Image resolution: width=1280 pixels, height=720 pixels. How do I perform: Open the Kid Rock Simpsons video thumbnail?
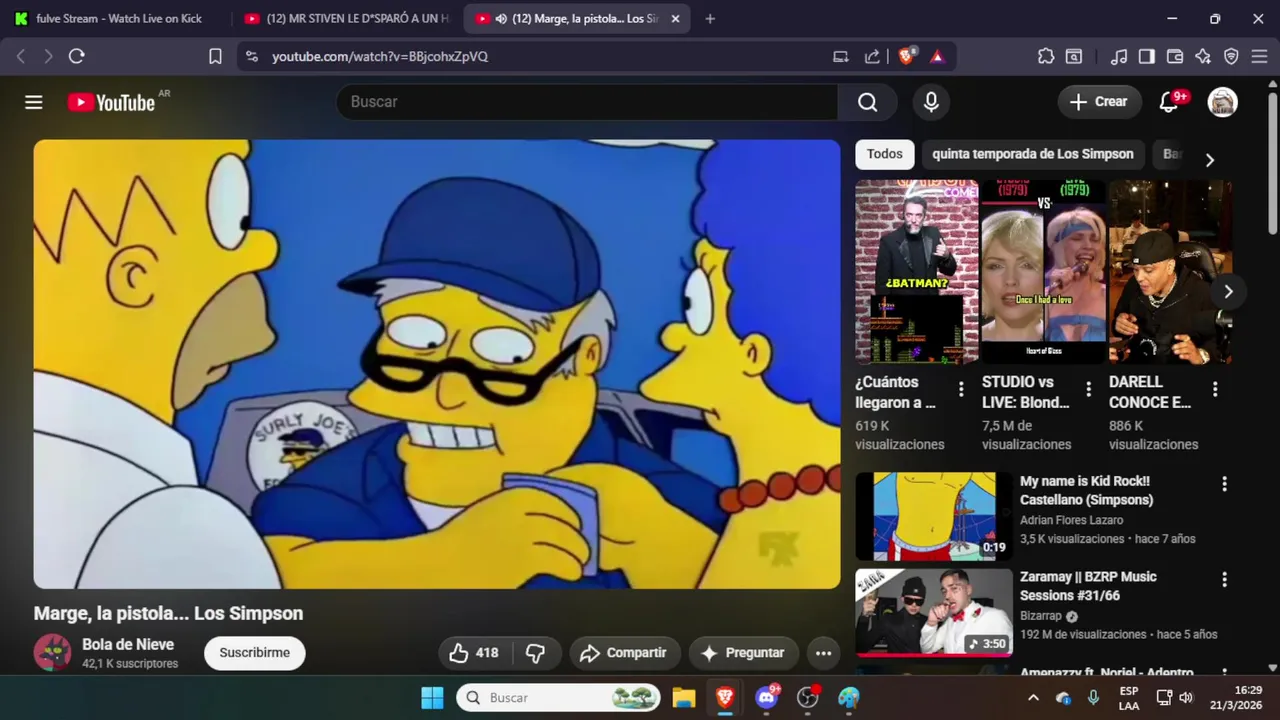(x=934, y=517)
